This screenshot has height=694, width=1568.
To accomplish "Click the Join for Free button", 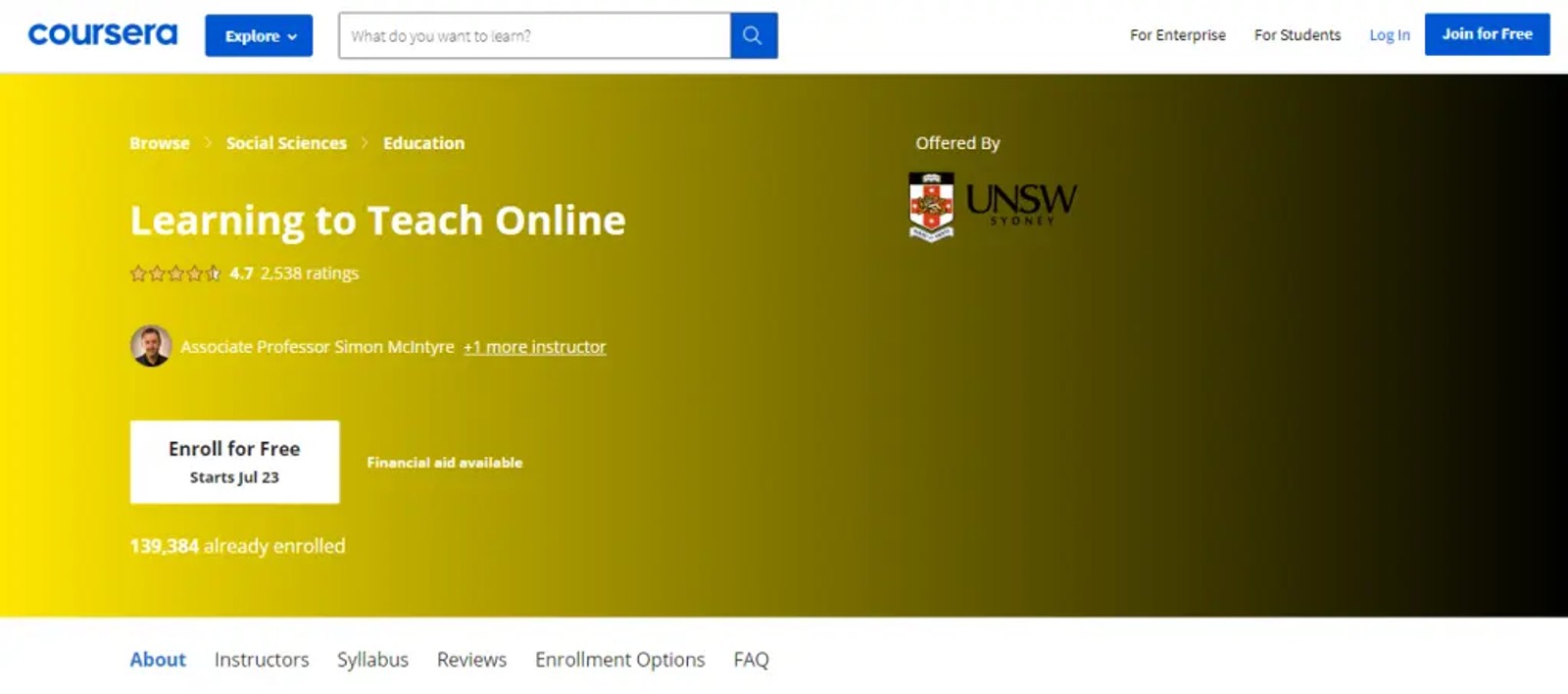I will click(1487, 34).
